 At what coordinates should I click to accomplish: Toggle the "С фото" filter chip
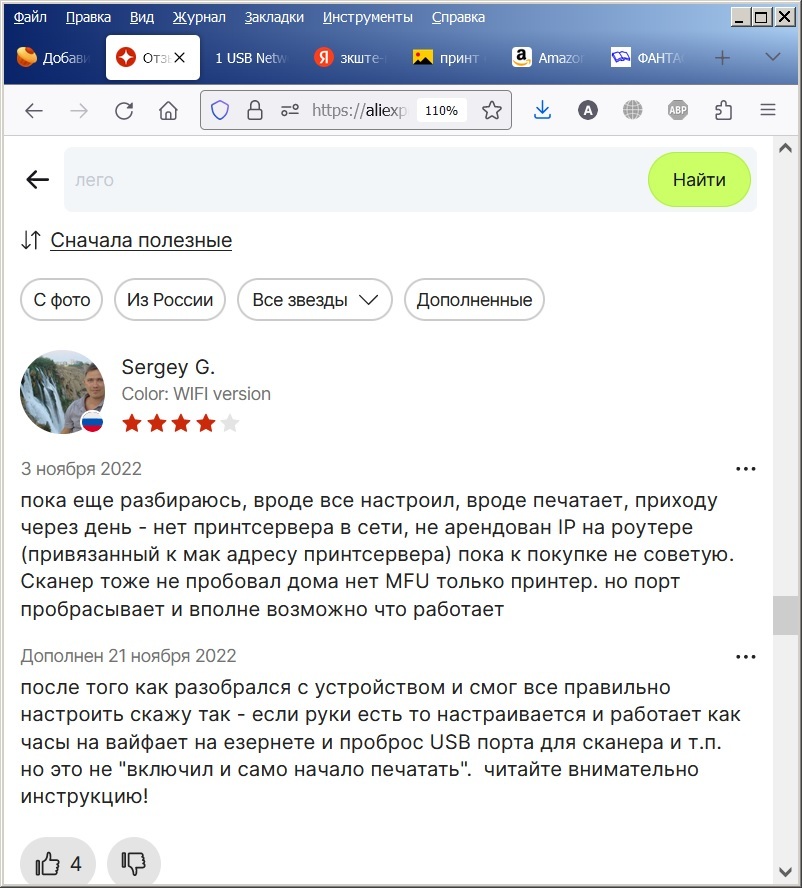coord(62,300)
